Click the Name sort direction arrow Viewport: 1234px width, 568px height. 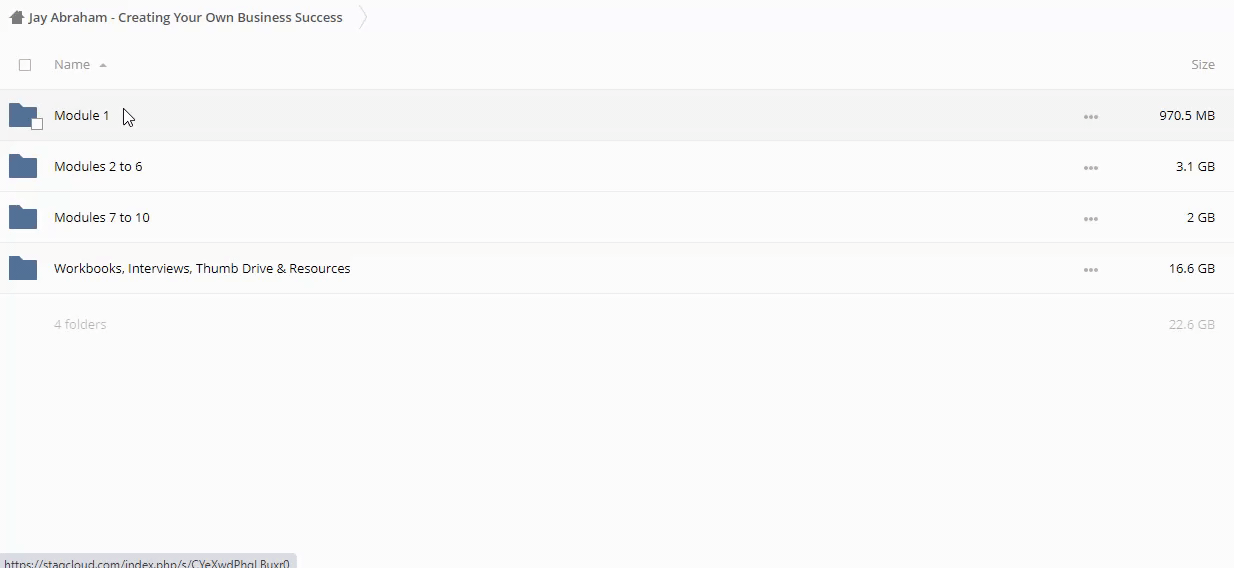click(103, 66)
